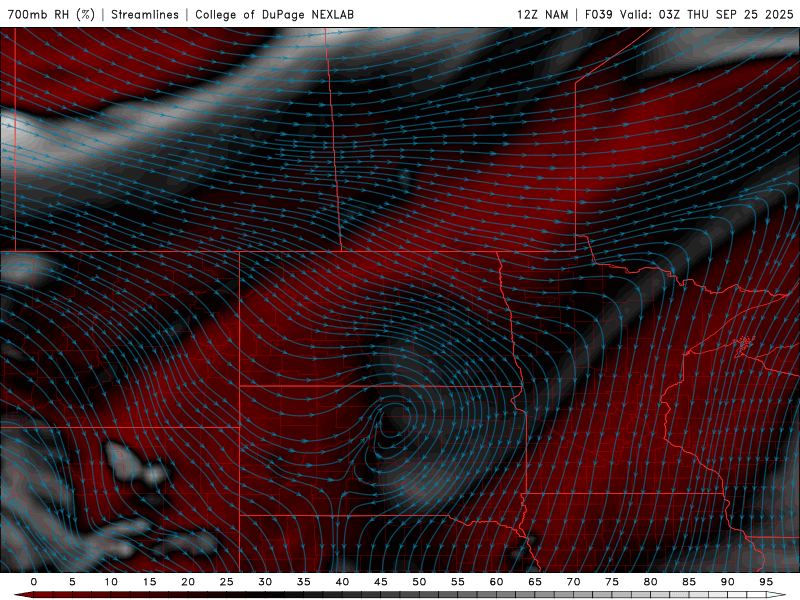The image size is (800, 600).
Task: Click the red left-end arrow of the colorbar
Action: 23,595
